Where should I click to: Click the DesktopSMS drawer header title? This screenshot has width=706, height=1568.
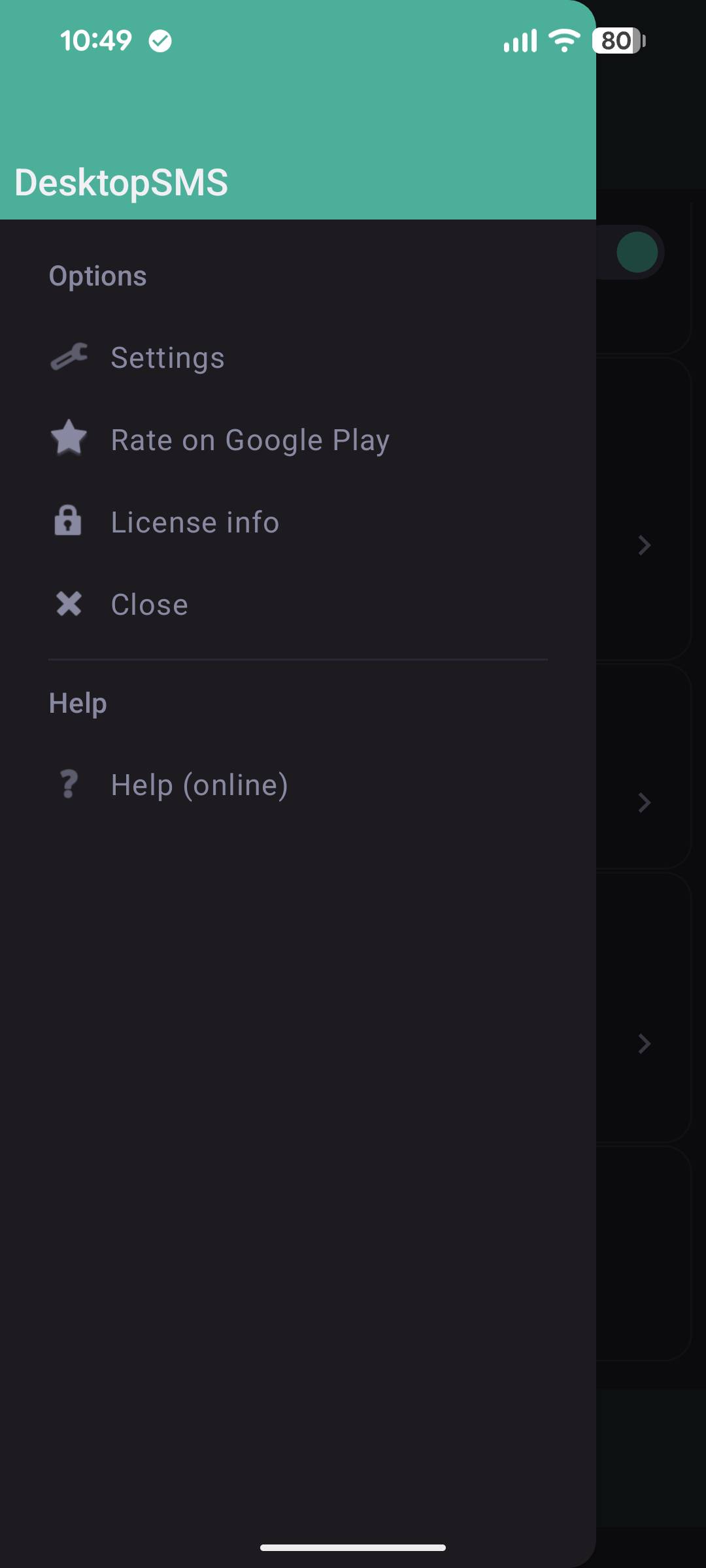click(x=122, y=182)
